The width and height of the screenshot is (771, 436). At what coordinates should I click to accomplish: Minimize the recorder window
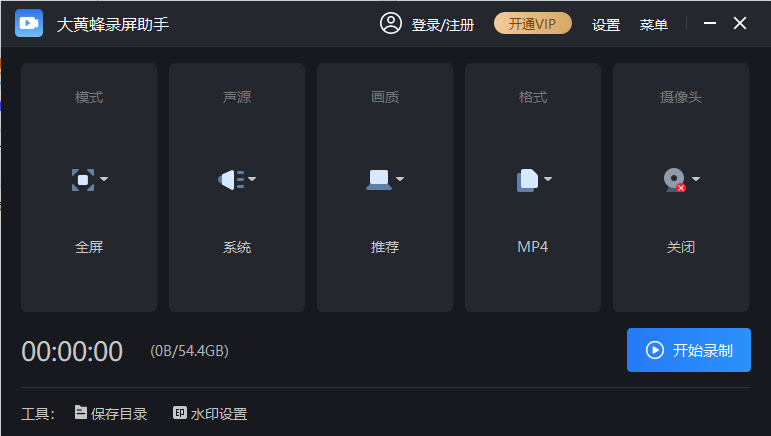(x=710, y=23)
